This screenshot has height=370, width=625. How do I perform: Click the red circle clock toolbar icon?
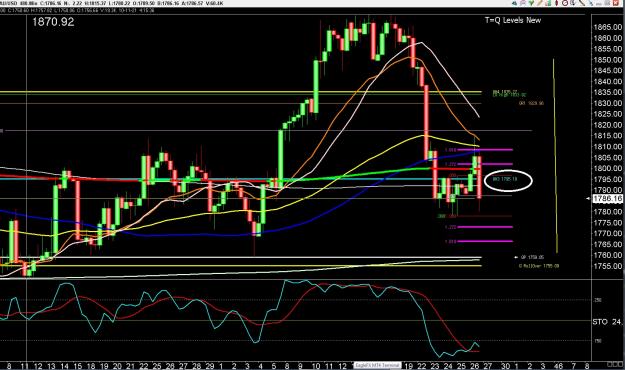[565, 3]
